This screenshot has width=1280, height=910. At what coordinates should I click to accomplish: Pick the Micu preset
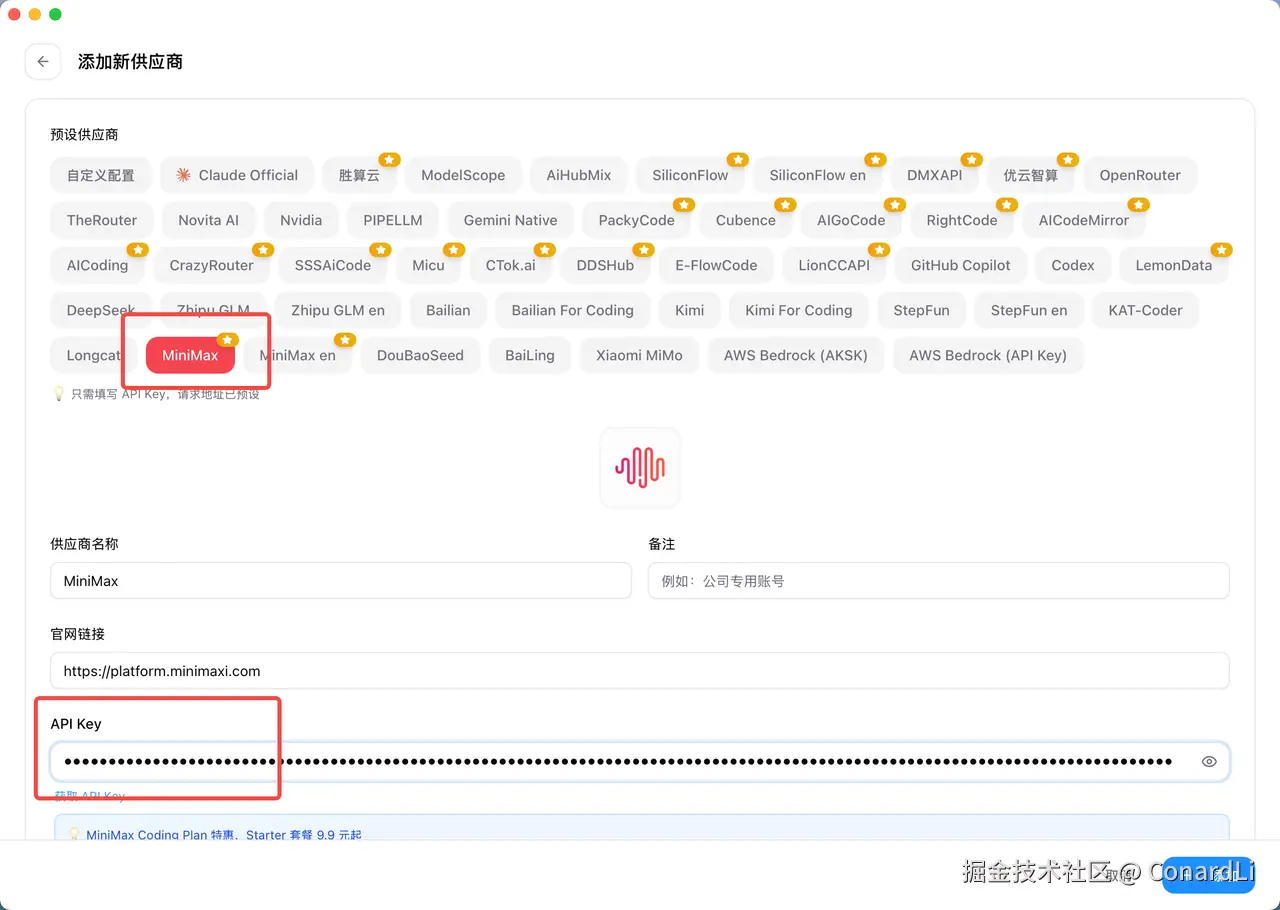[428, 265]
